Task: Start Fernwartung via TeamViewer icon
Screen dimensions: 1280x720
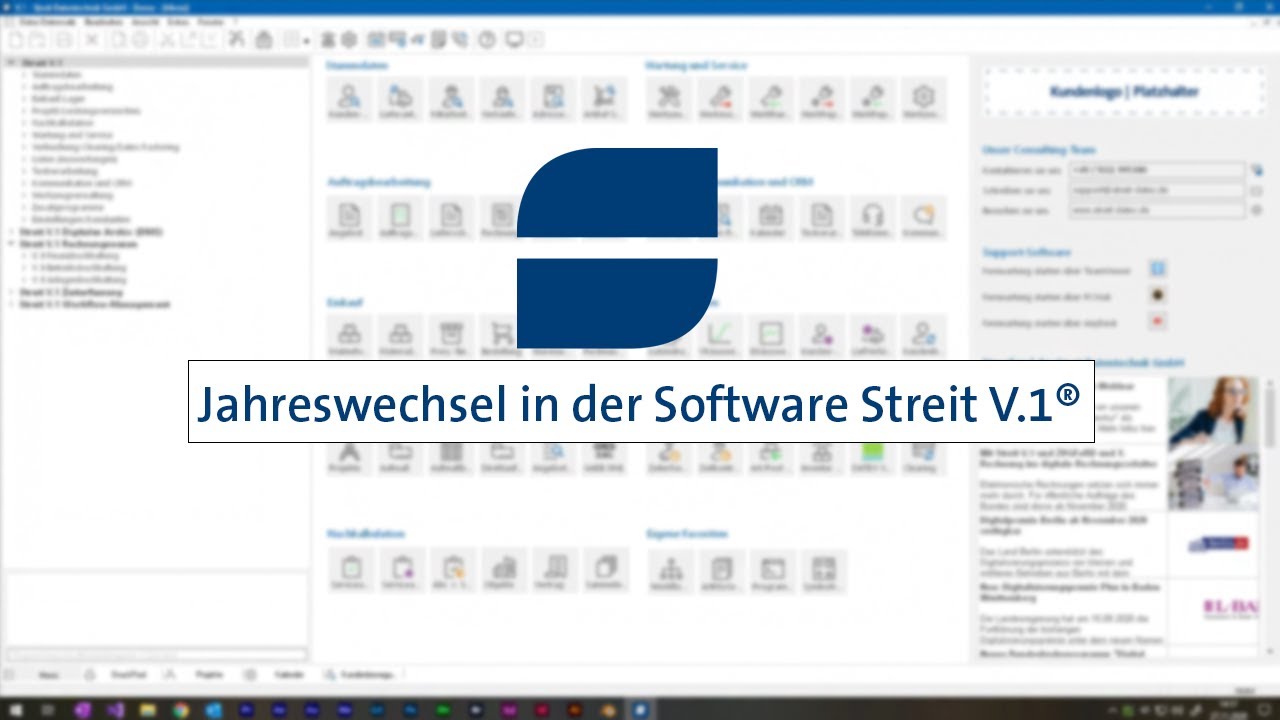Action: 1158,270
